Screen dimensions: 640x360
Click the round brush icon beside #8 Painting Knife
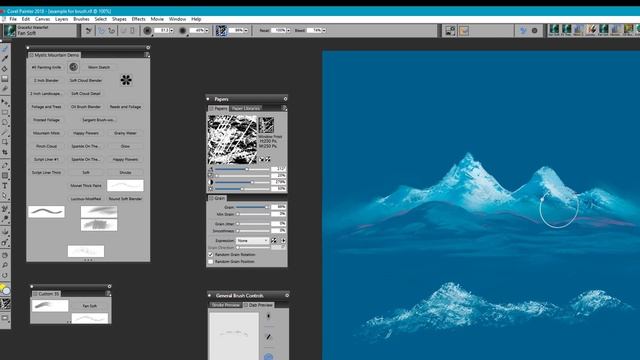click(73, 67)
